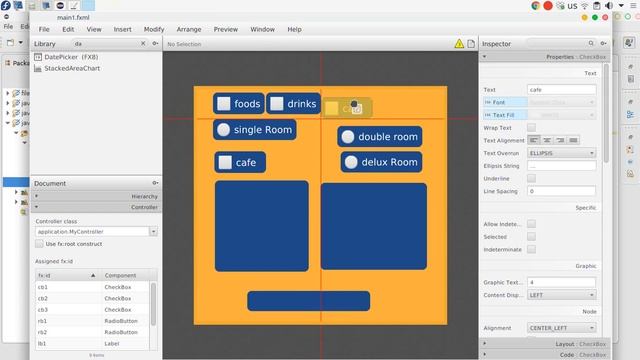The image size is (640, 360).
Task: Open the Help menu
Action: [294, 29]
